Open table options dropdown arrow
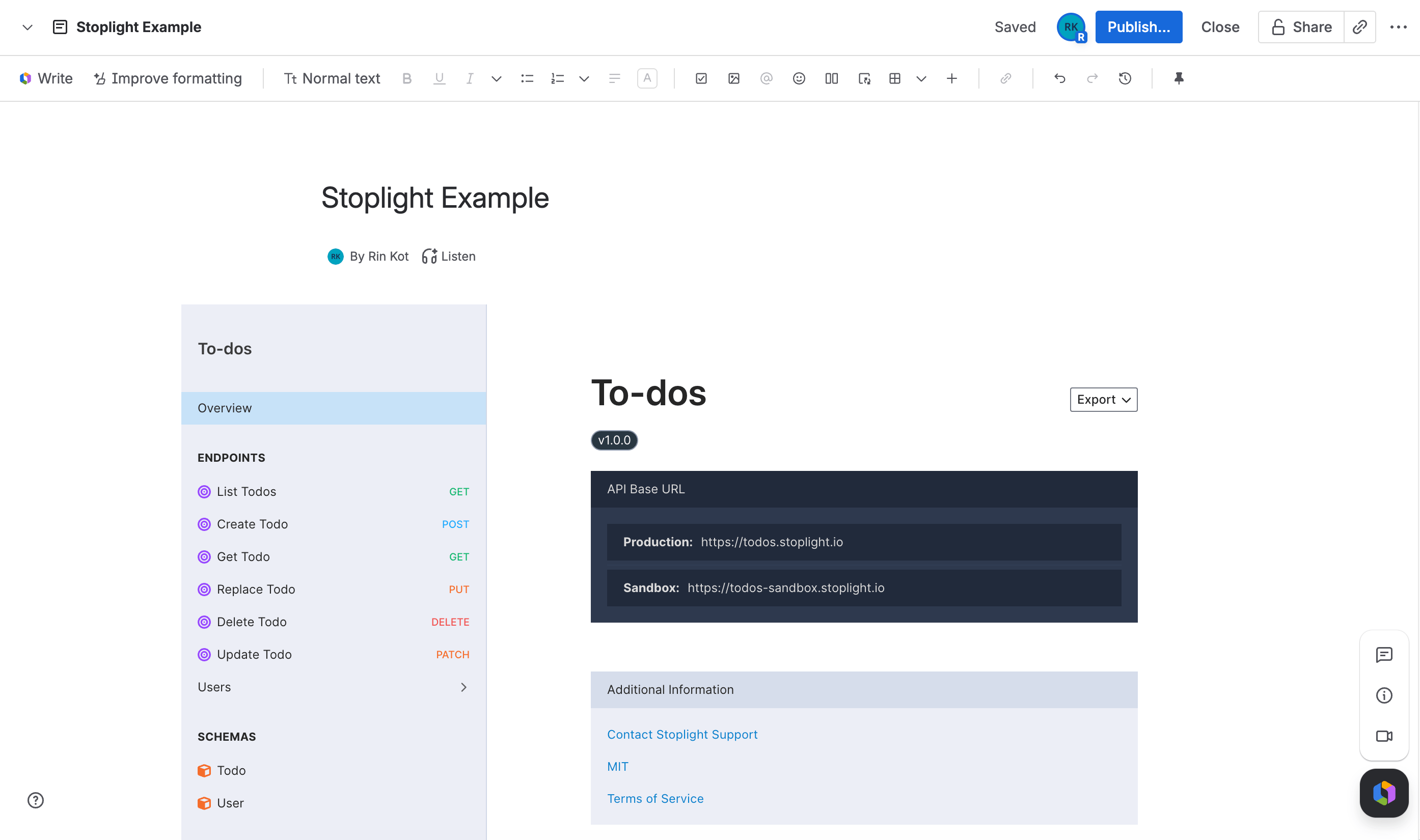1420x840 pixels. (921, 78)
